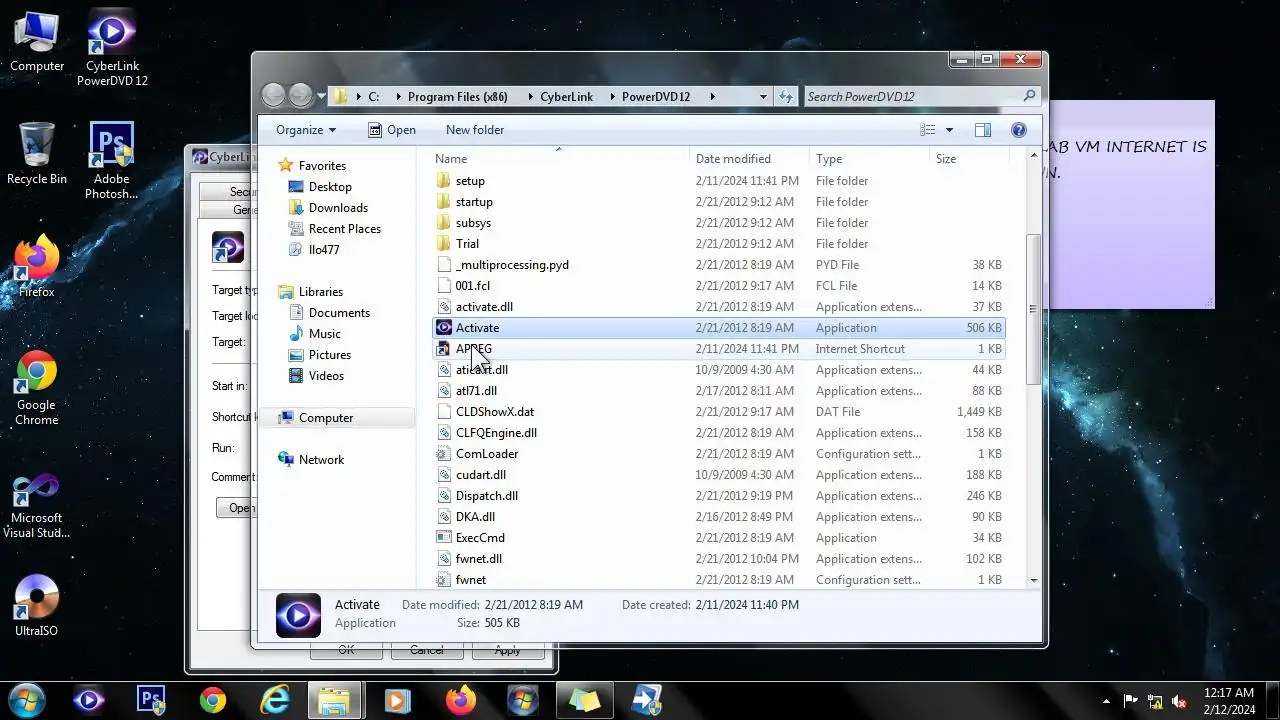This screenshot has height=720, width=1280.
Task: Select the UltraISO desktop shortcut
Action: 37,606
